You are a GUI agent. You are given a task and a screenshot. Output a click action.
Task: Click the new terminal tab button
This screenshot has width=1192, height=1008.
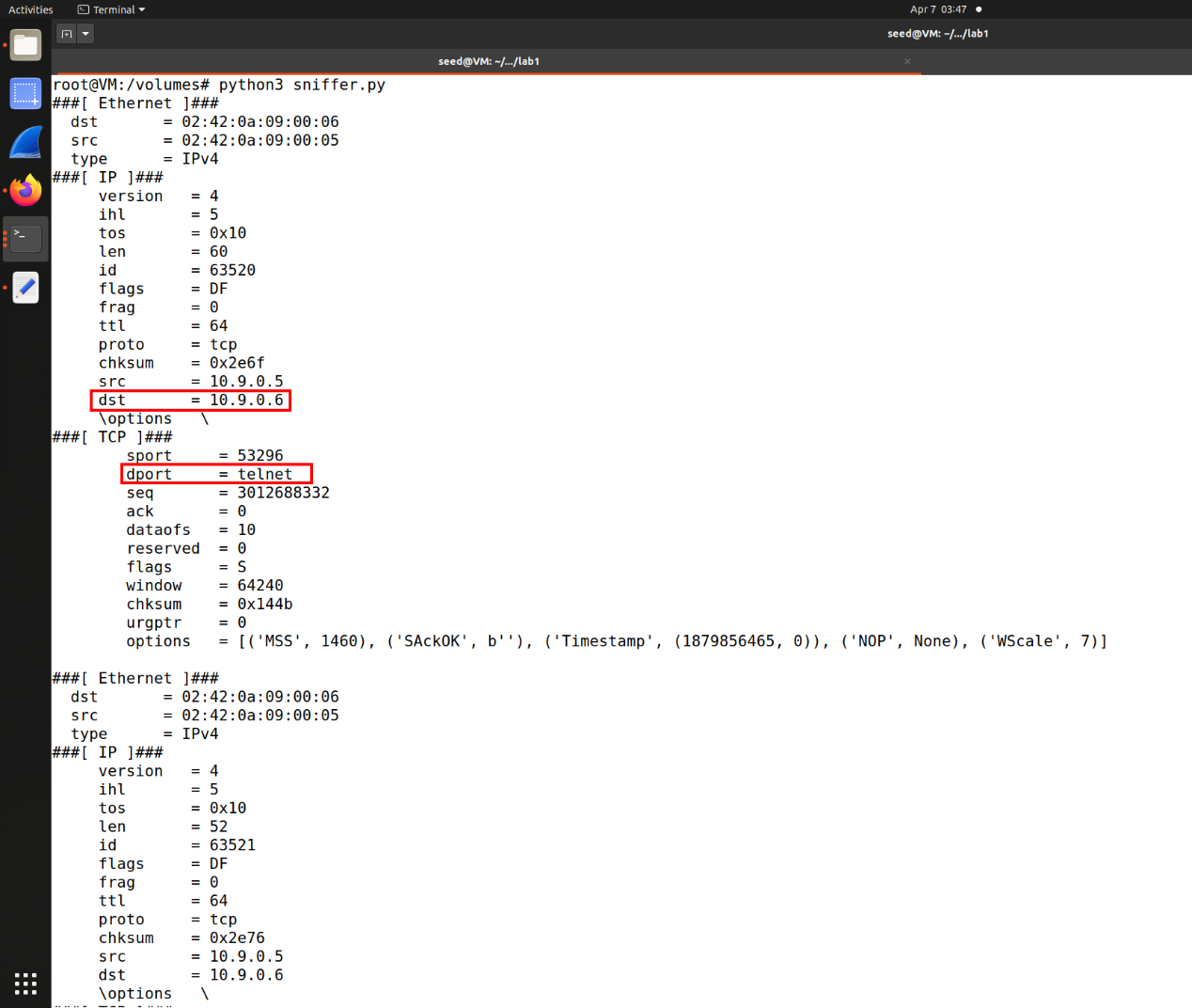[x=67, y=34]
